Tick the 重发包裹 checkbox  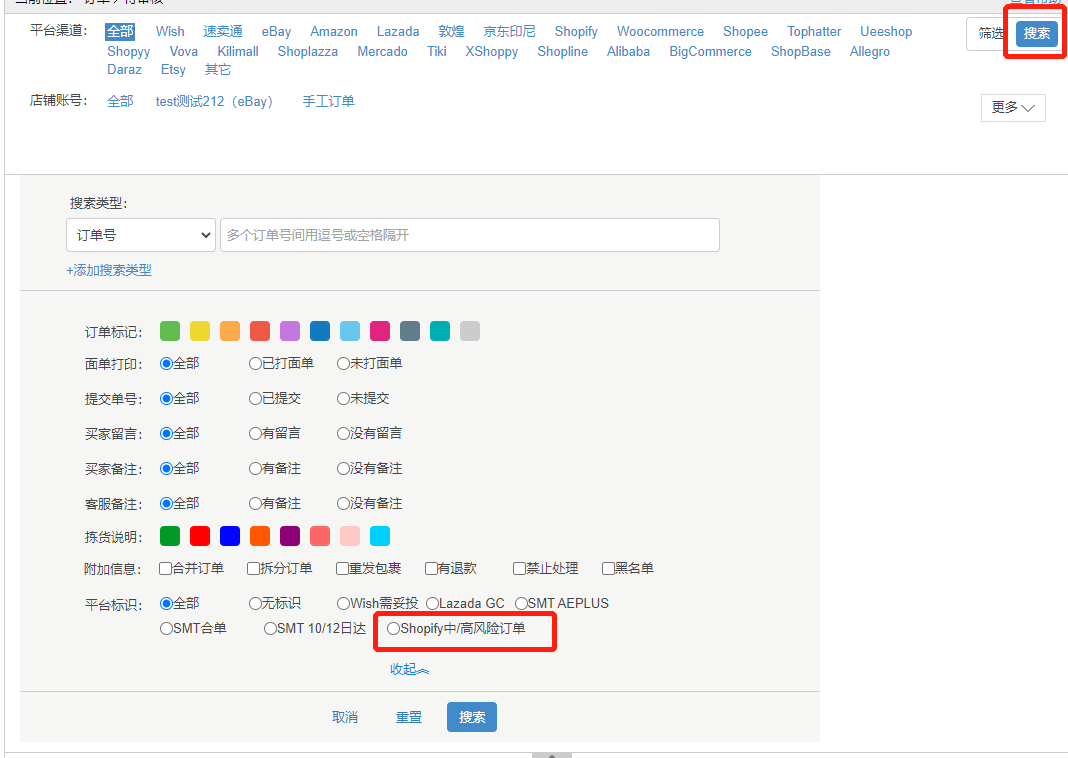tap(343, 568)
